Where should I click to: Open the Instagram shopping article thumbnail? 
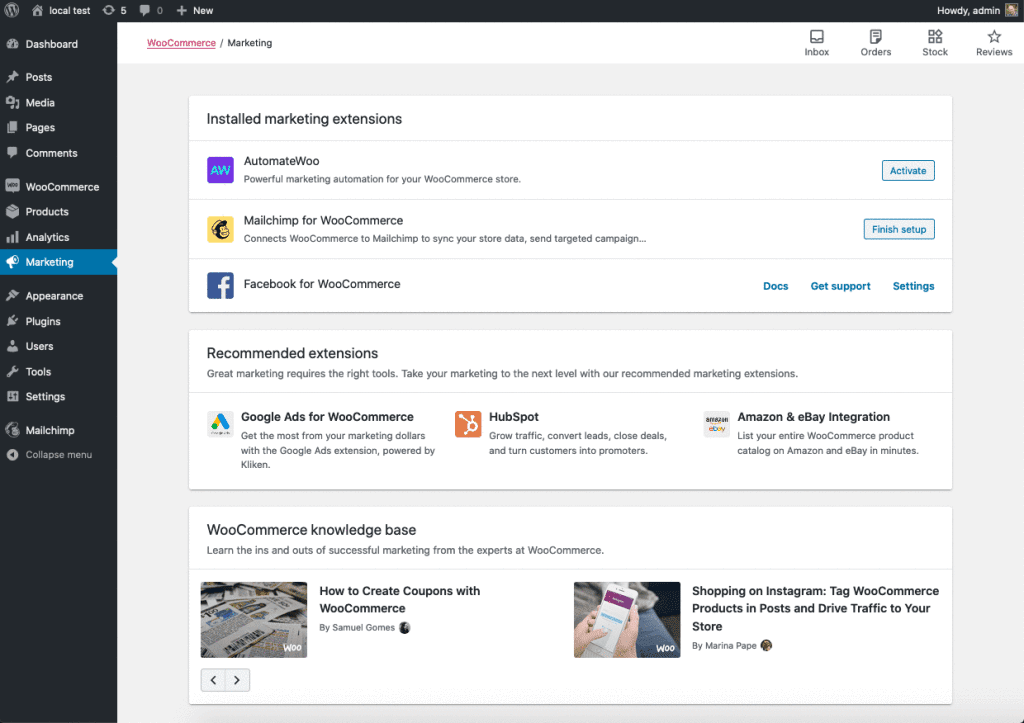click(627, 620)
